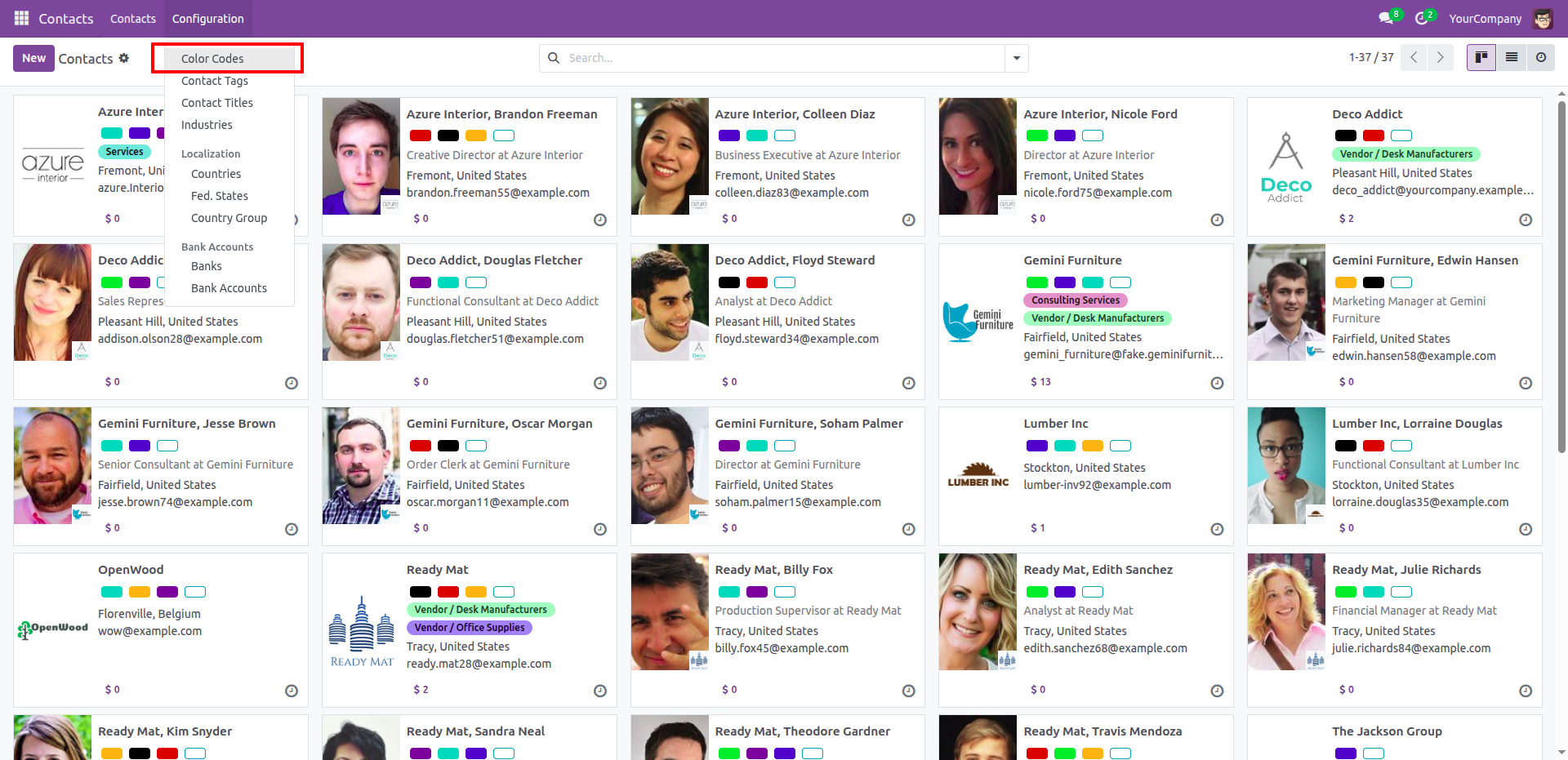Go to the previous page of contacts

point(1414,58)
